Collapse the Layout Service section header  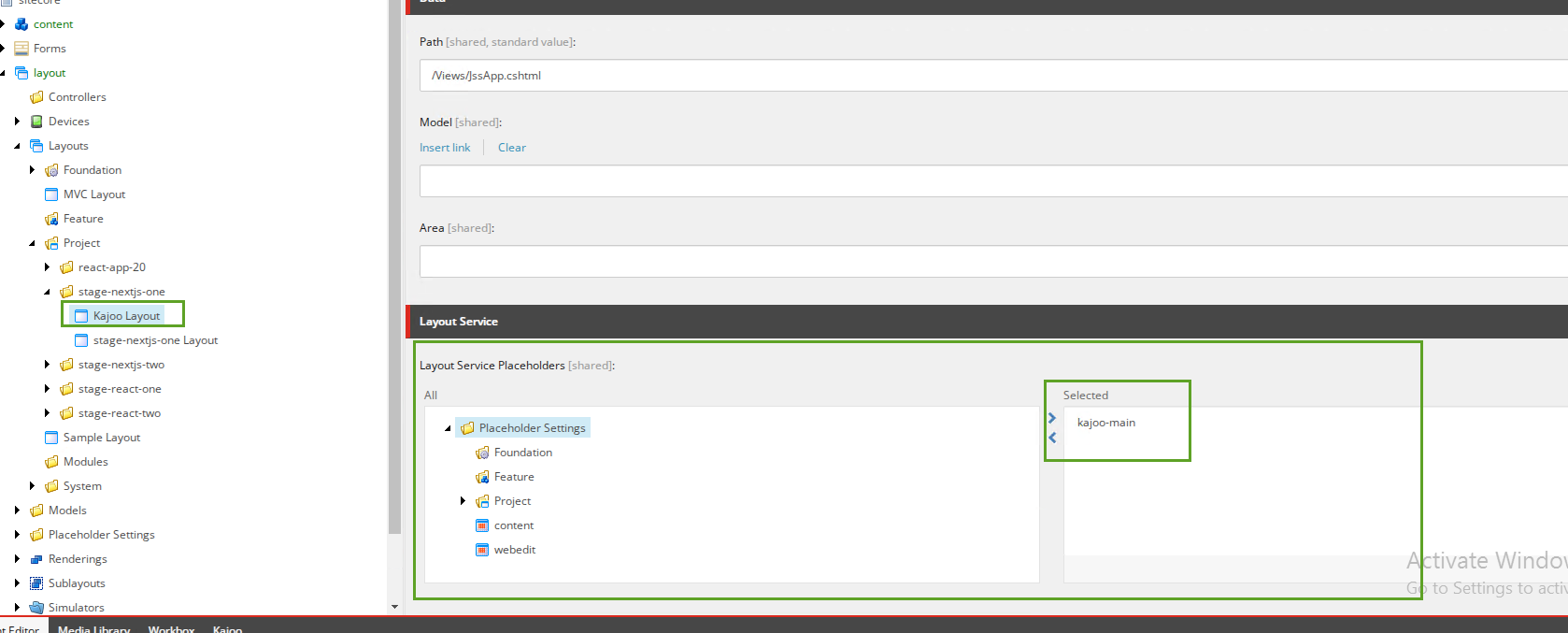pyautogui.click(x=987, y=322)
